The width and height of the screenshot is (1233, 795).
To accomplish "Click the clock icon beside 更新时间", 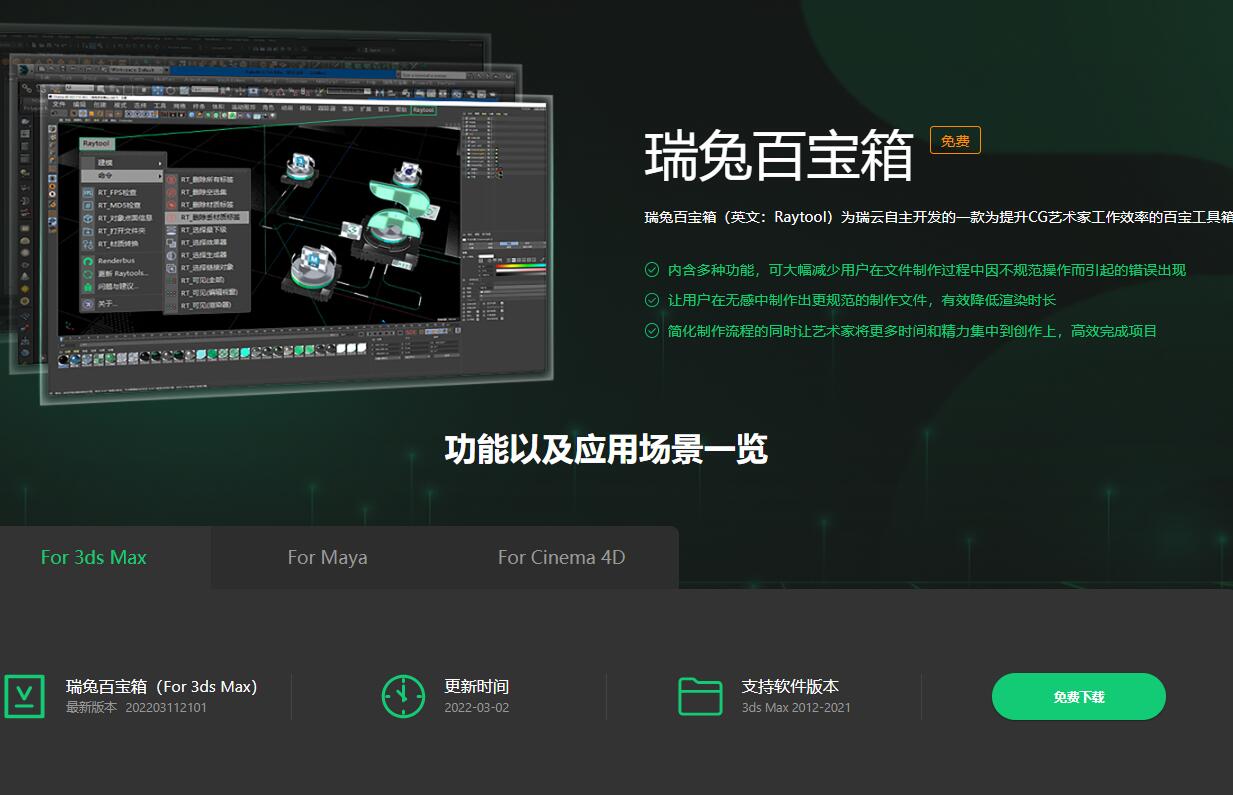I will 403,696.
